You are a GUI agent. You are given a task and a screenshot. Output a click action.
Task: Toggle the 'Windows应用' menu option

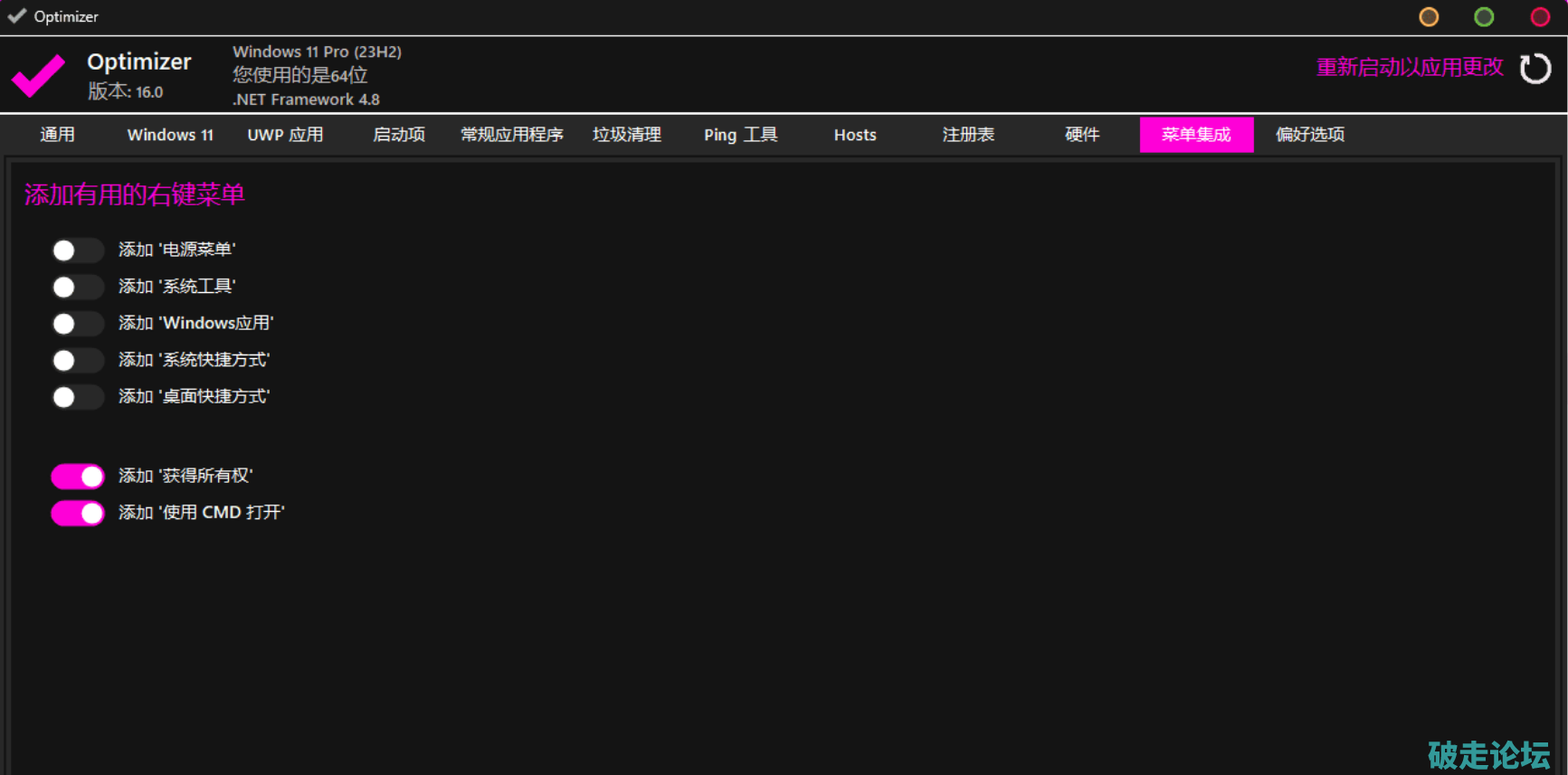coord(77,324)
